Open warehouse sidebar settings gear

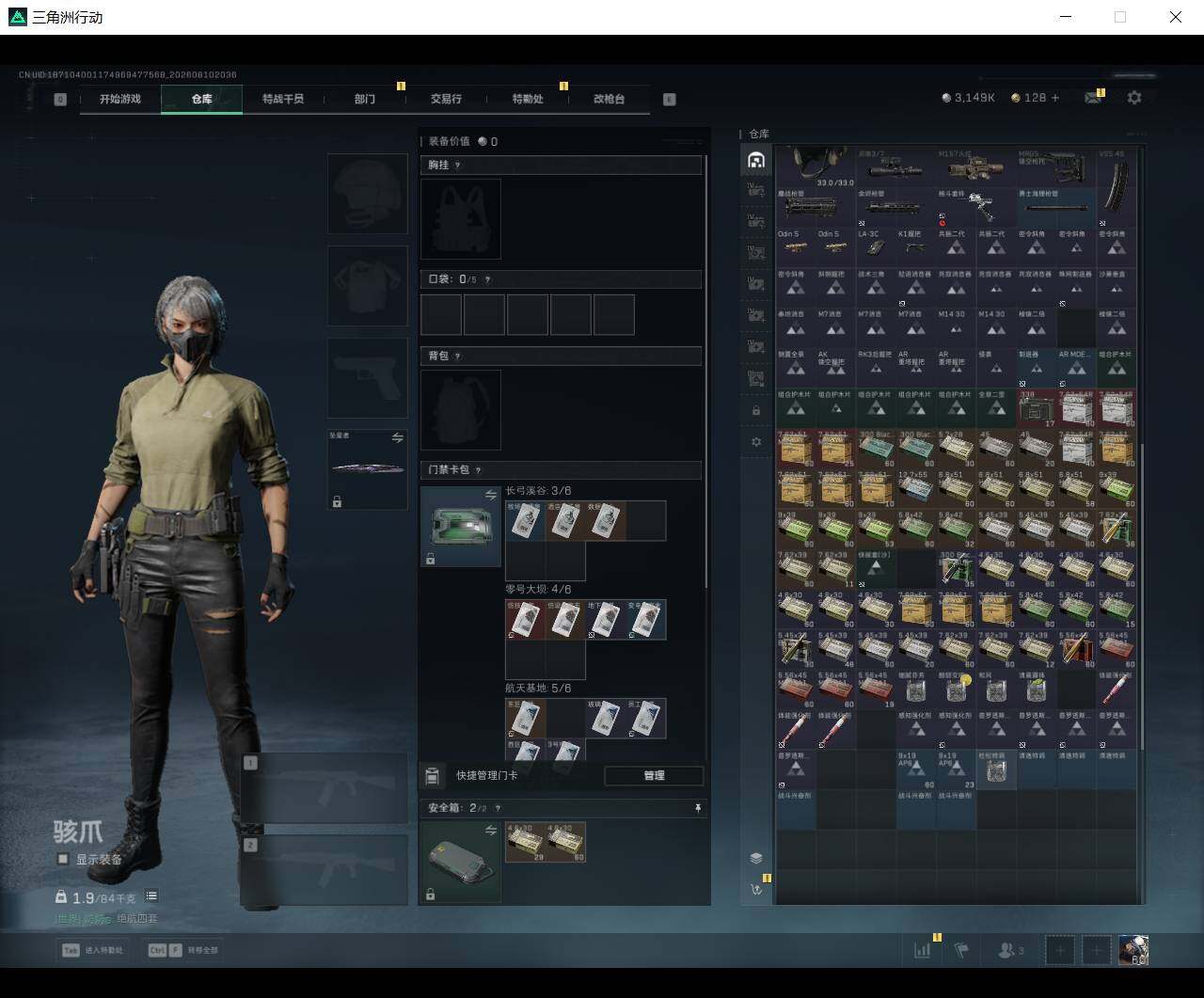(755, 442)
